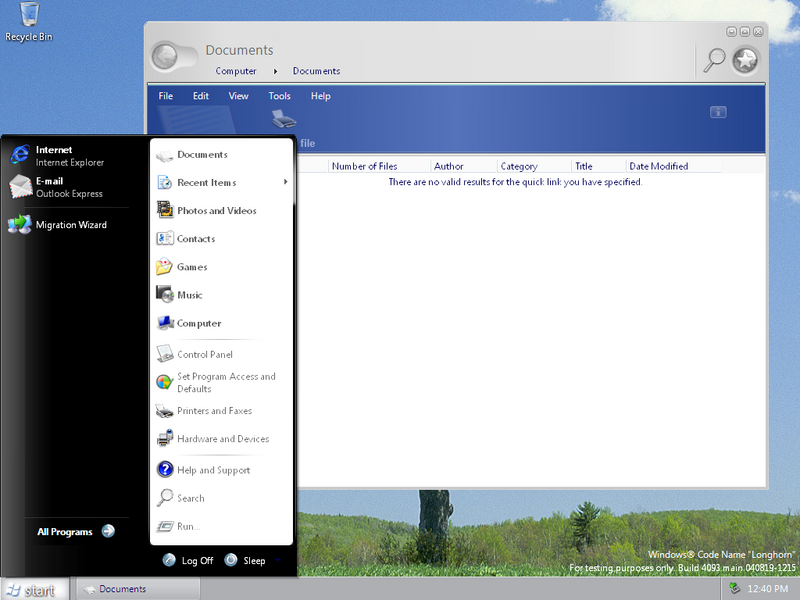Open the Migration Wizard

(x=70, y=225)
